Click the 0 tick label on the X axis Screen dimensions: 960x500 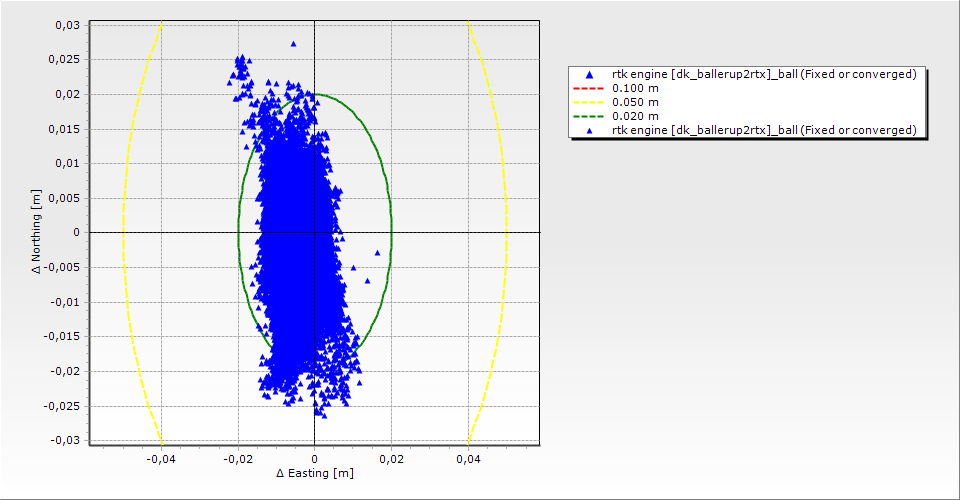click(x=315, y=459)
